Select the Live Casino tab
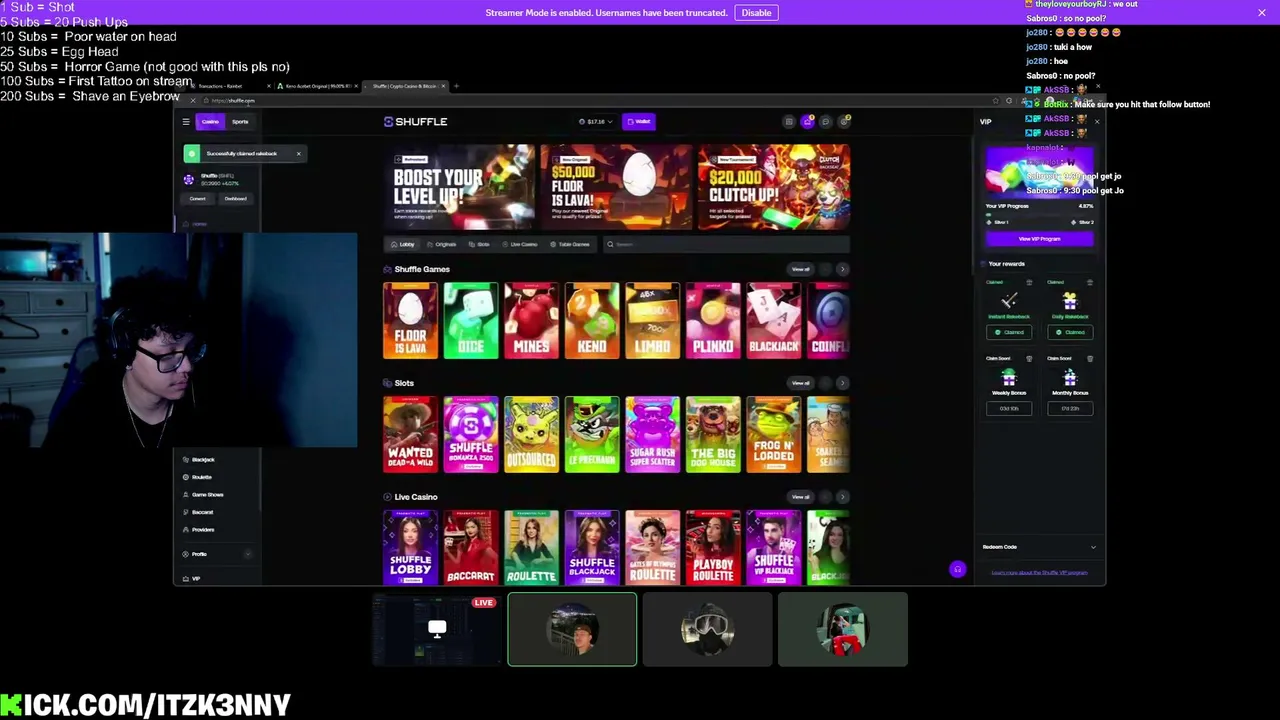1280x720 pixels. [521, 245]
